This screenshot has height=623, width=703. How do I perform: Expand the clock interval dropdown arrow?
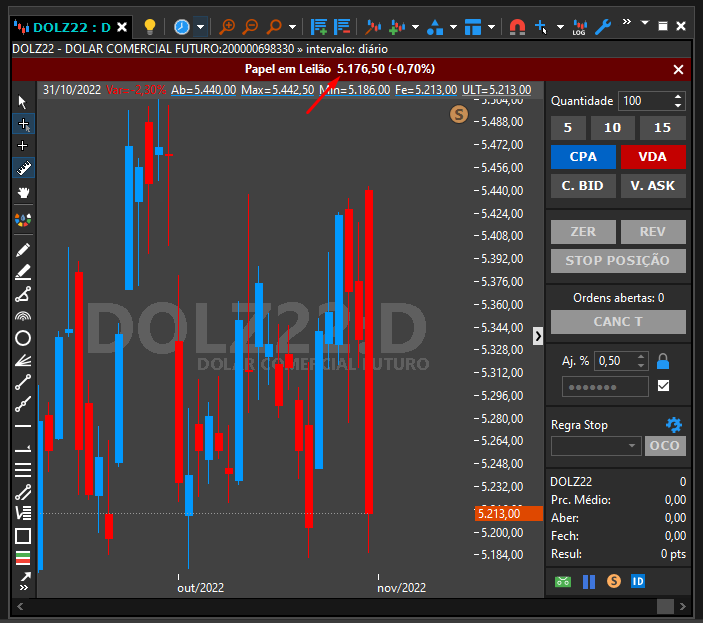tap(200, 27)
